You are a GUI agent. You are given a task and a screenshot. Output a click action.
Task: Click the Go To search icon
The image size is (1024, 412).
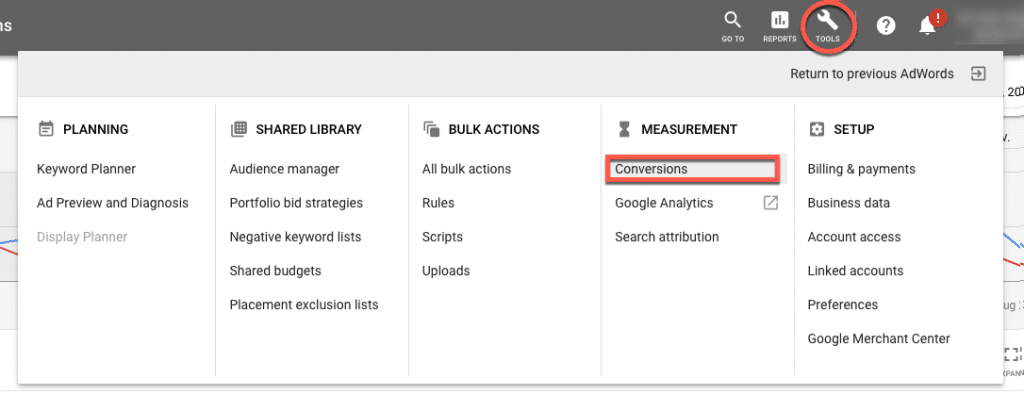[x=733, y=20]
